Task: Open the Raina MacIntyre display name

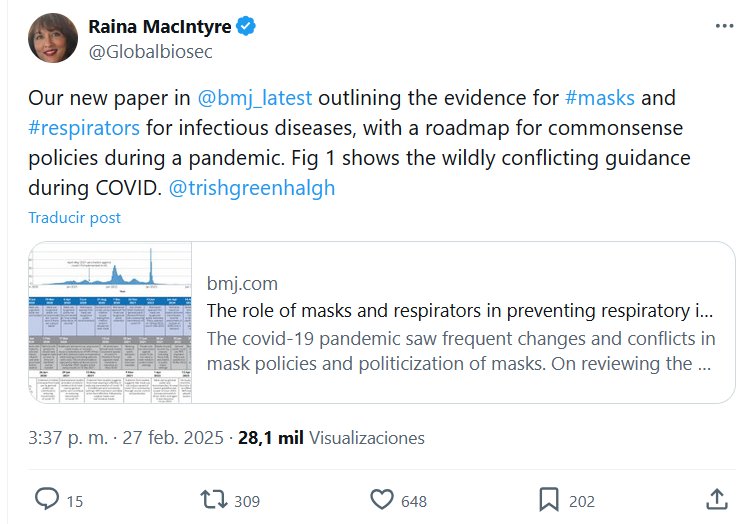Action: click(158, 25)
